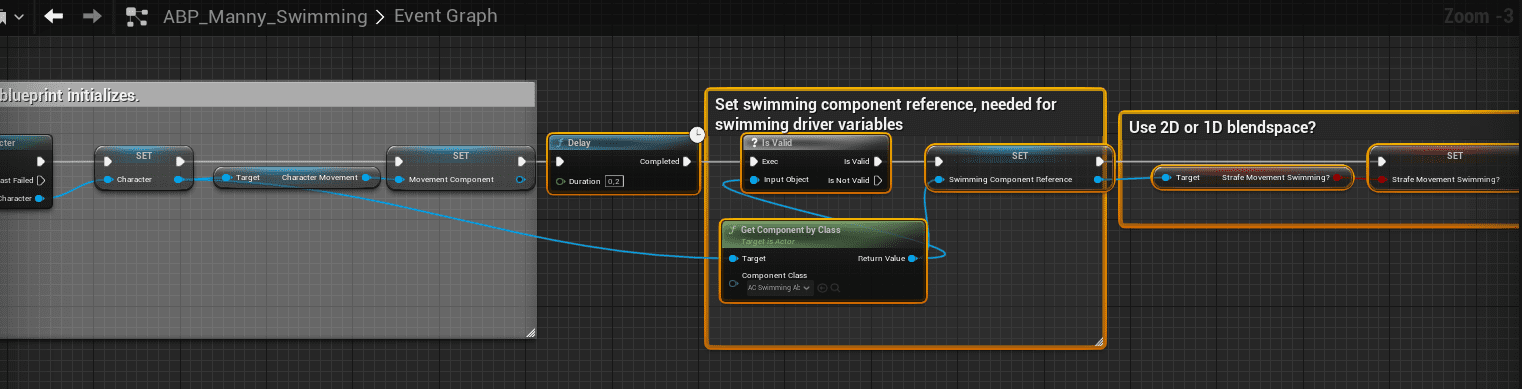Click exec input pin of Swimming Component Reference SET
The image size is (1522, 389).
938,161
